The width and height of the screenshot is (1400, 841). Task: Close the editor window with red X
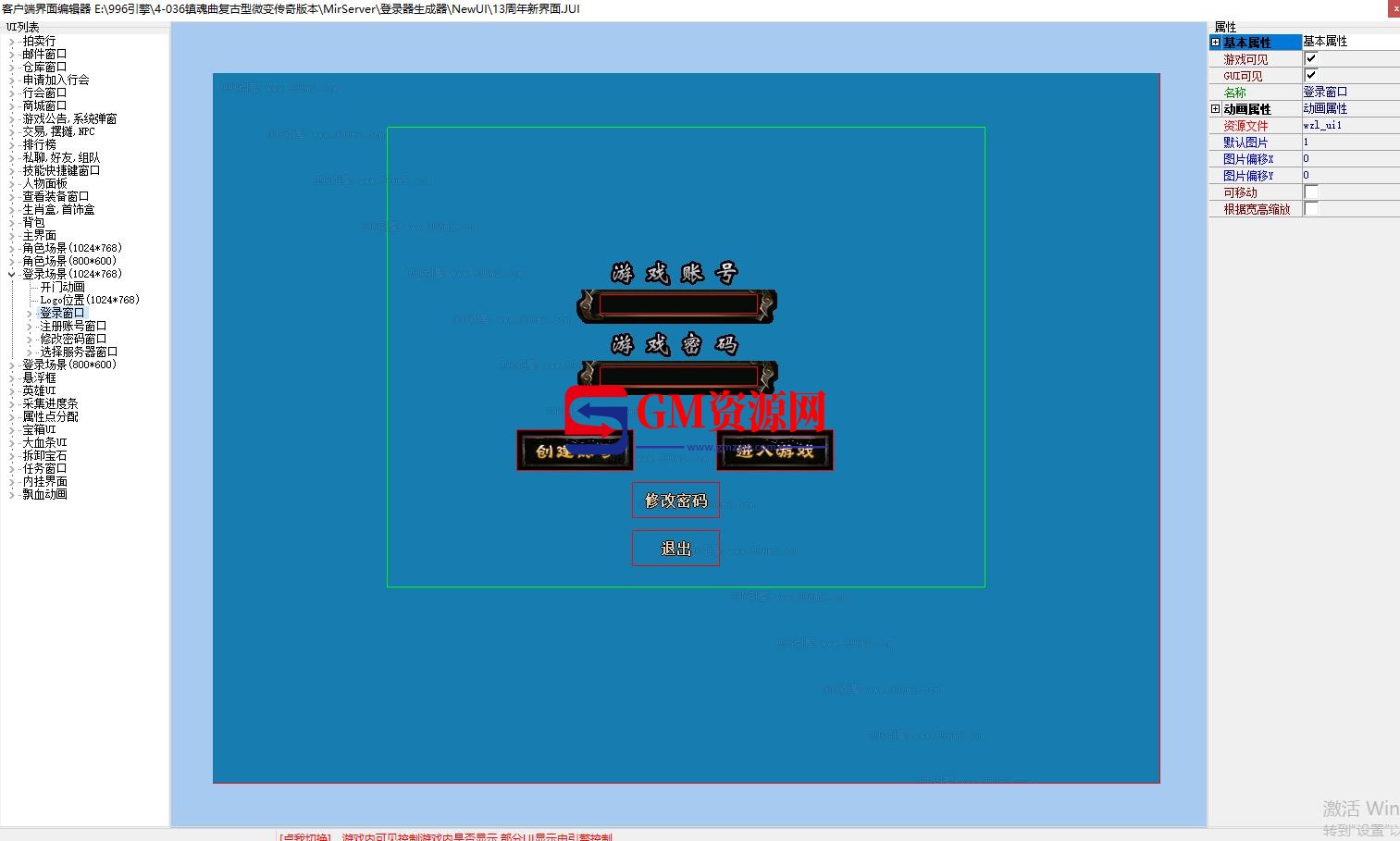[x=1394, y=8]
